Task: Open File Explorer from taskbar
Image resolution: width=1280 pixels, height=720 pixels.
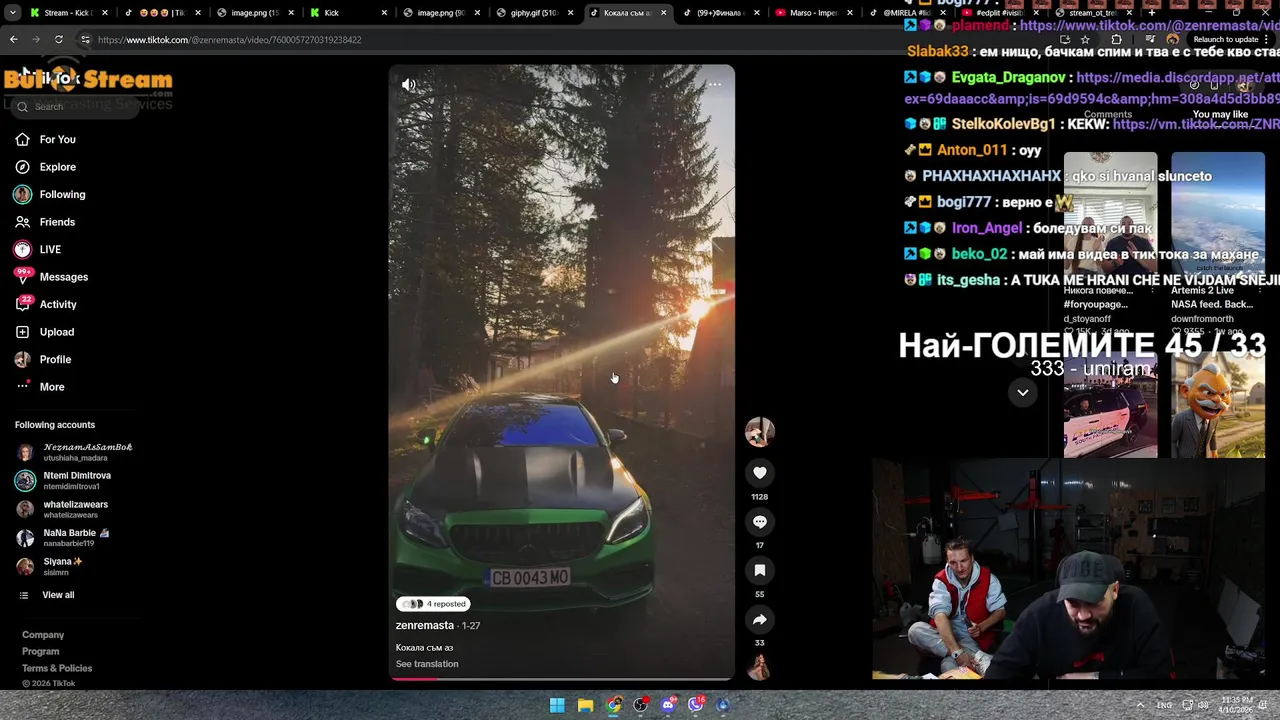Action: pos(585,705)
